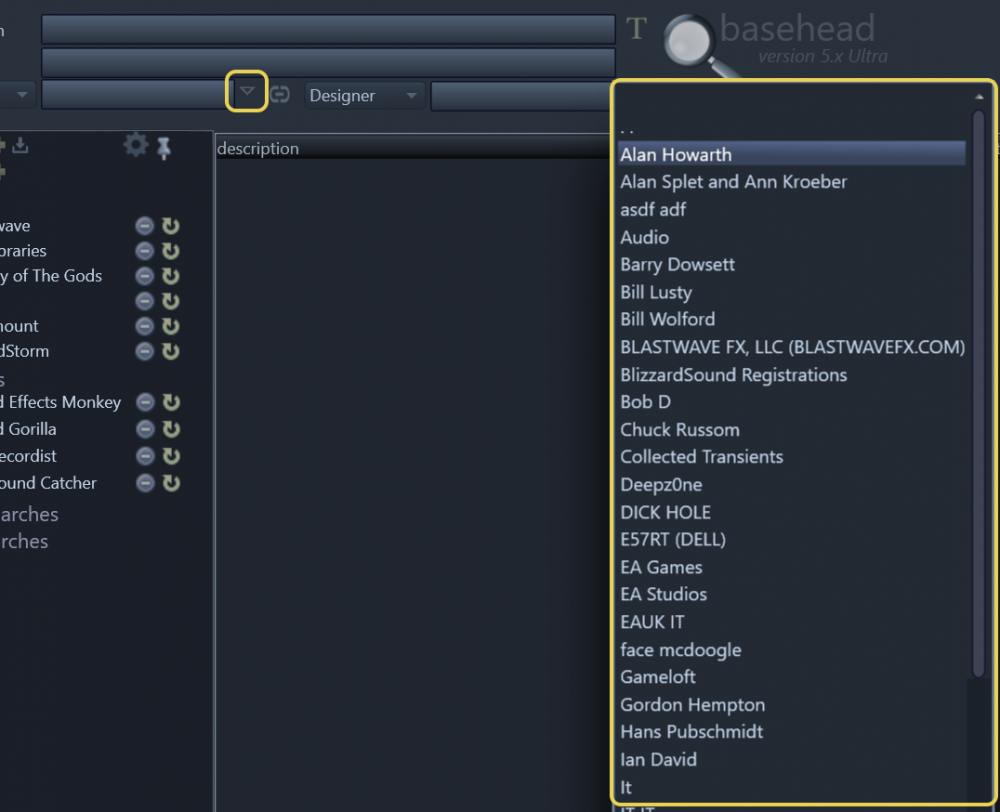
Task: Click in the second search input field
Action: (328, 61)
